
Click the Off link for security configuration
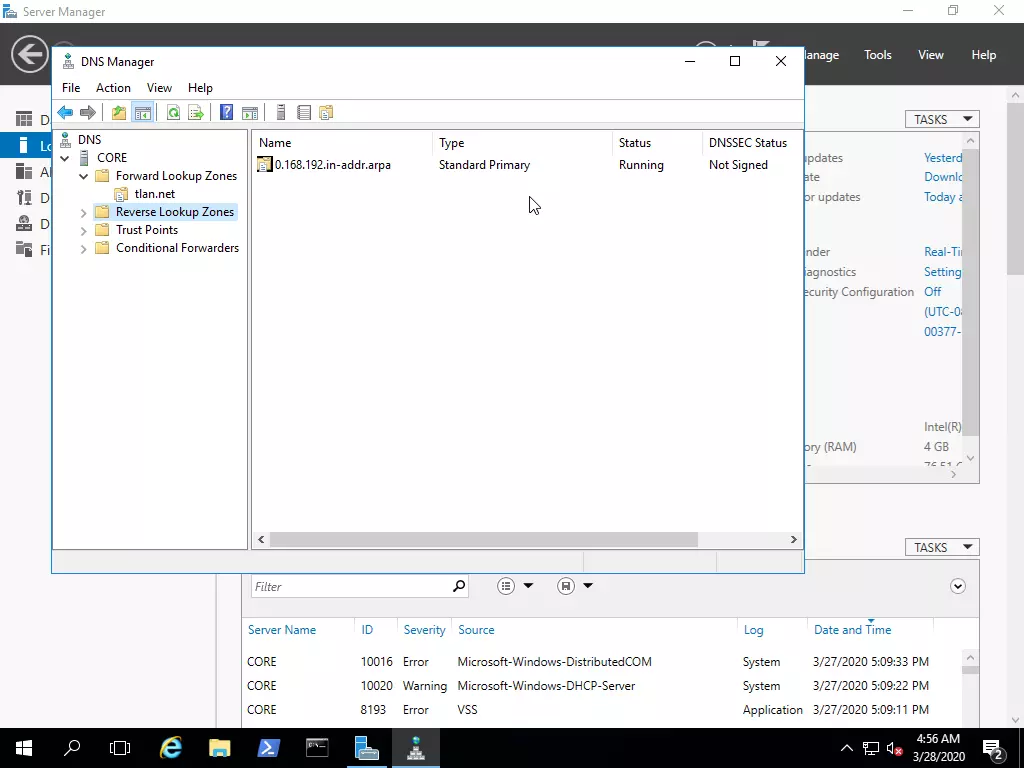[933, 292]
